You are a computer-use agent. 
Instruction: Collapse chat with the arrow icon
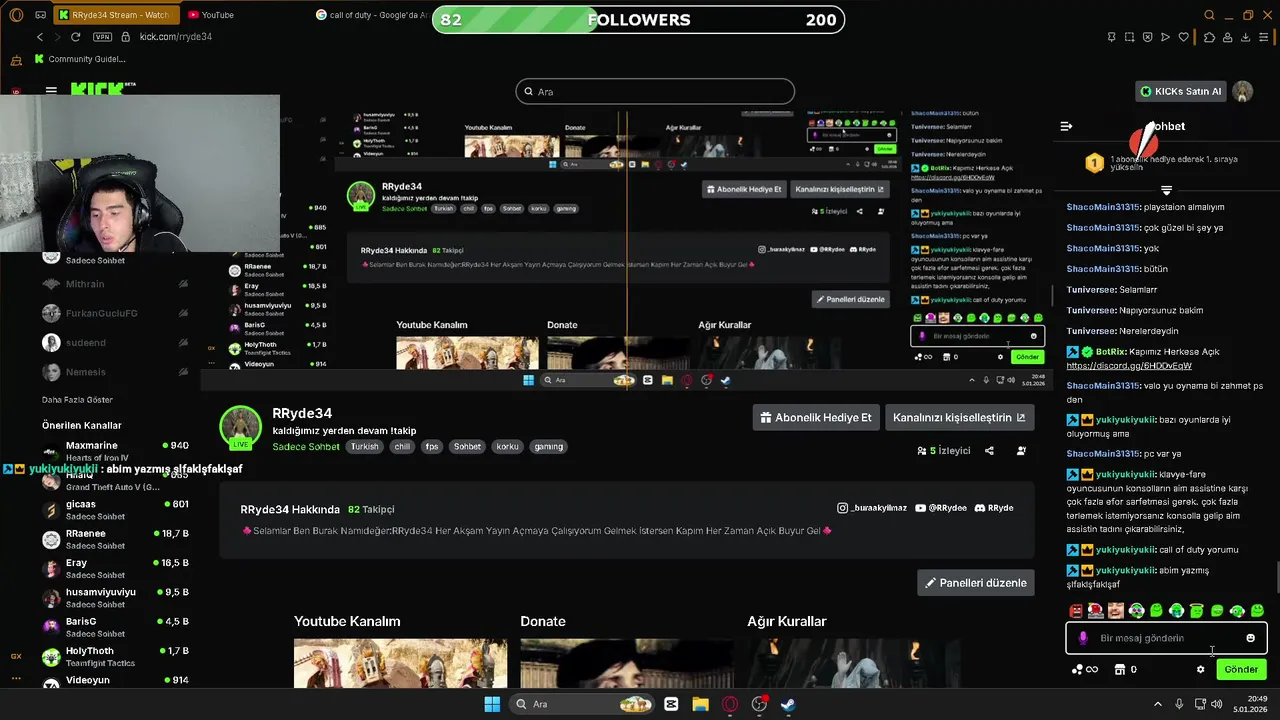coord(1066,126)
